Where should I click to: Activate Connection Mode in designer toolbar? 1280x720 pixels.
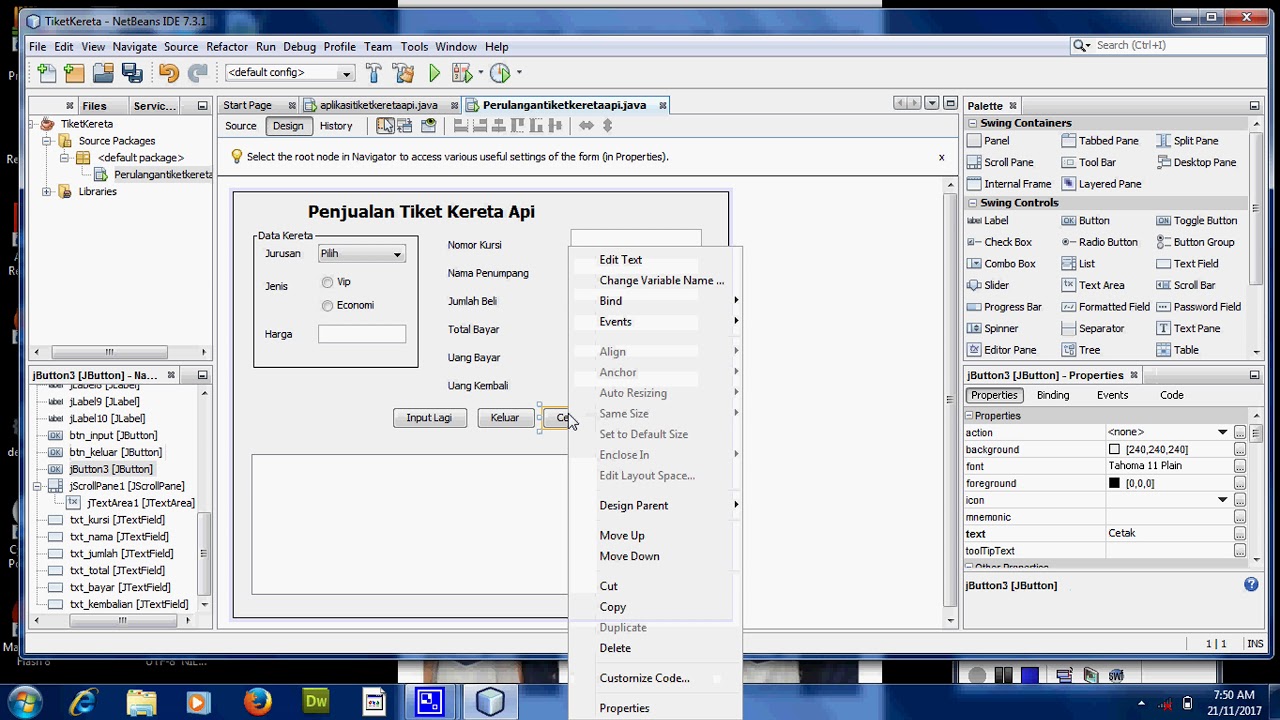coord(405,125)
